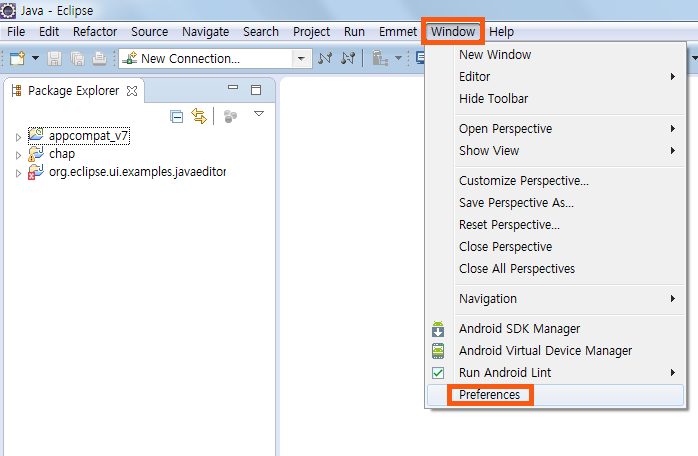The height and width of the screenshot is (456, 698).
Task: Toggle Link with Editor
Action: click(x=199, y=116)
